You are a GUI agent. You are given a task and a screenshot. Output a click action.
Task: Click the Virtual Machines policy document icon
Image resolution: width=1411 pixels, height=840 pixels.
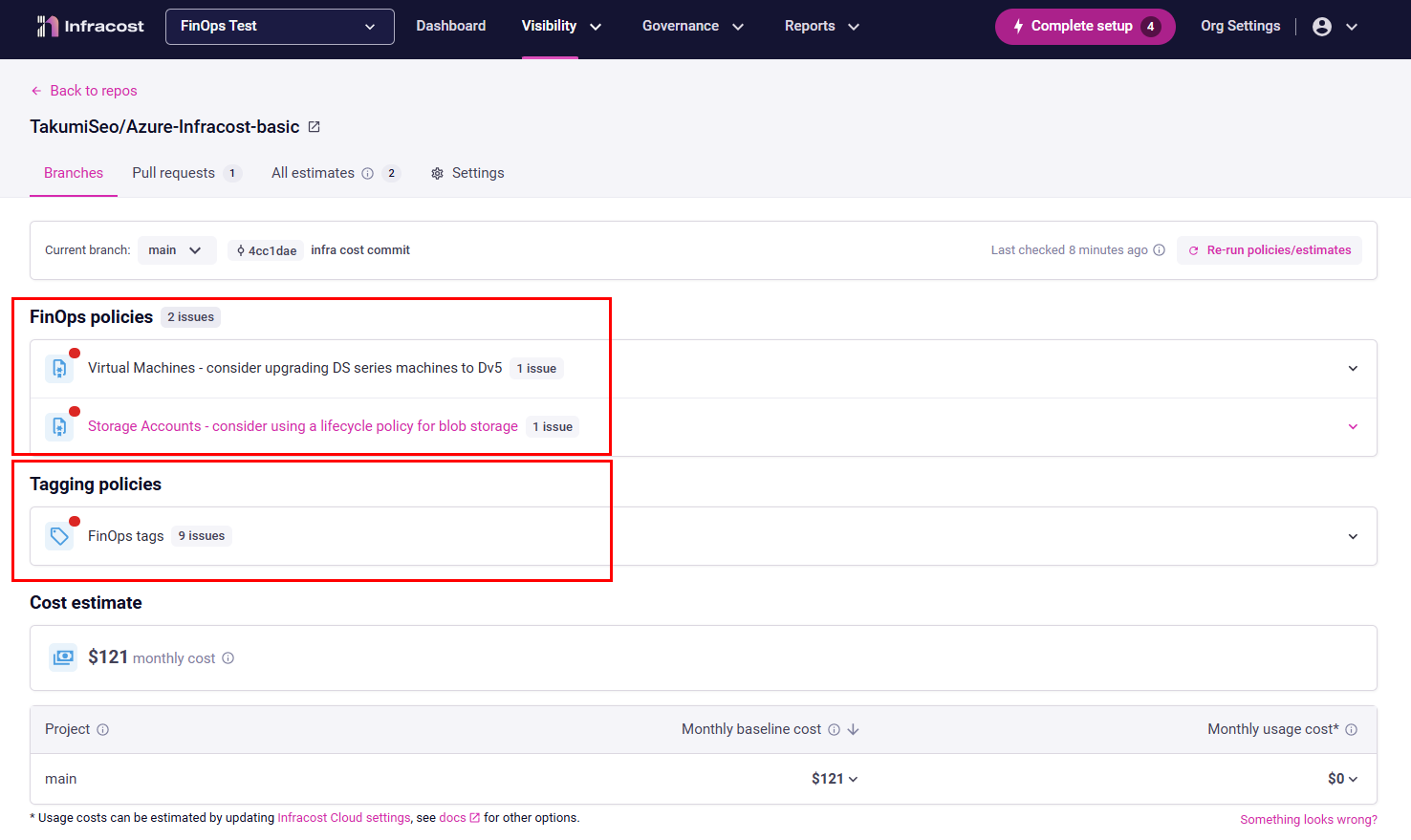pyautogui.click(x=59, y=369)
